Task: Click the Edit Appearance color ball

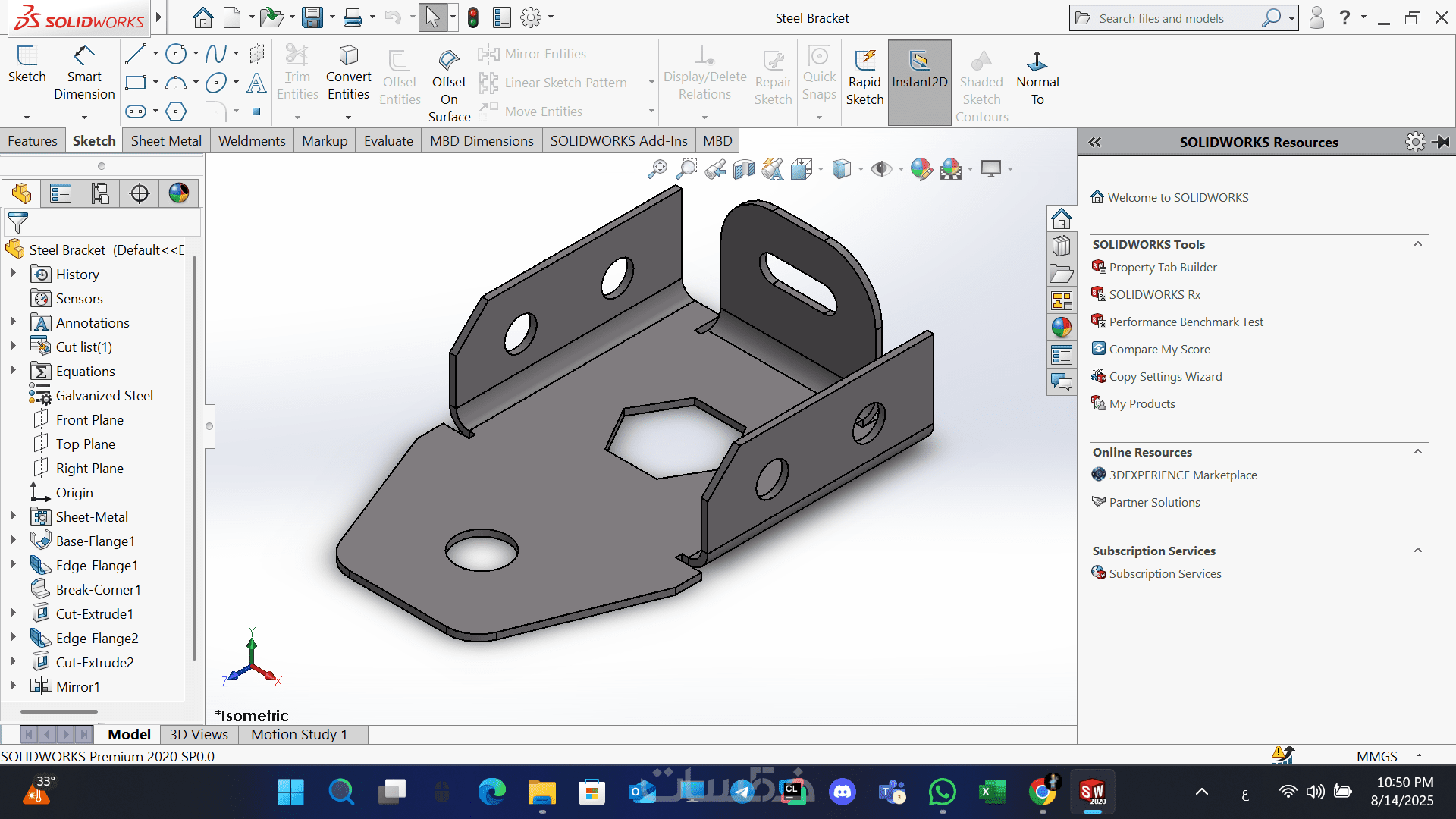Action: (x=921, y=169)
